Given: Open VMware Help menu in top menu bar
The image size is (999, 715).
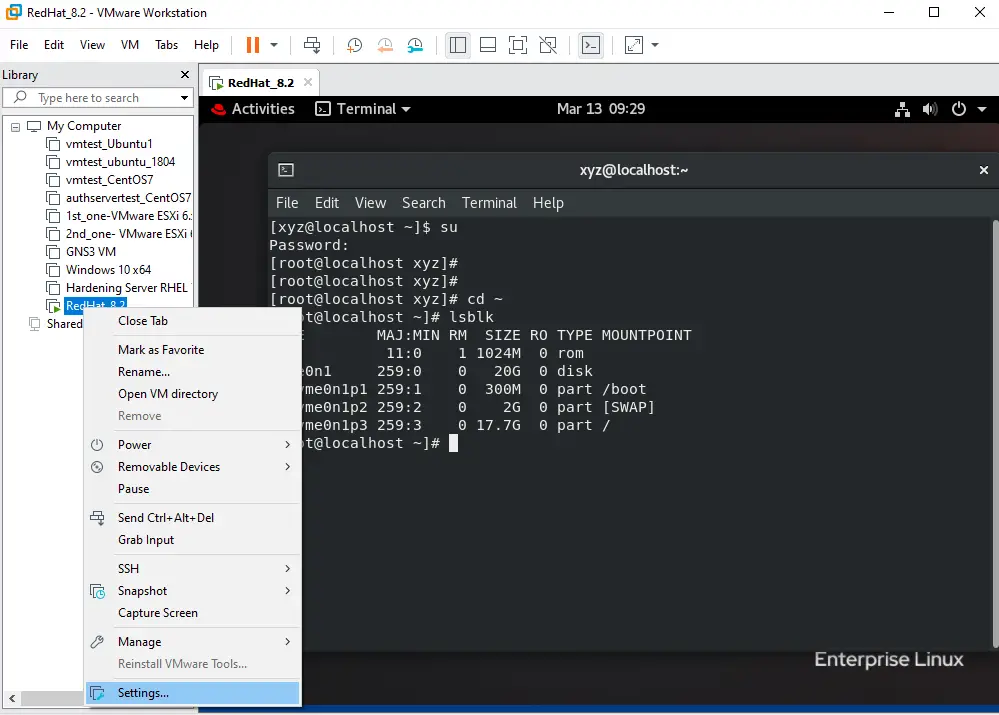Looking at the screenshot, I should coord(206,45).
